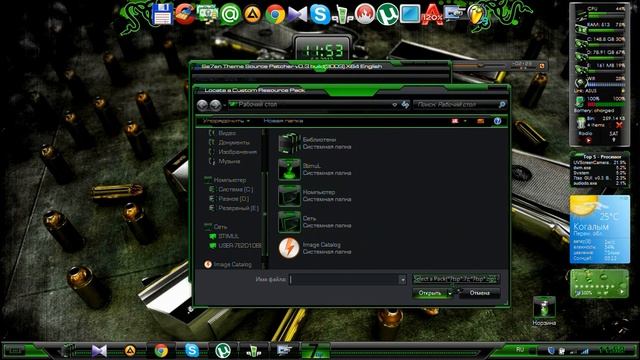Launch FL Studio from the top dock
Screen dimensions: 640x360
pyautogui.click(x=477, y=15)
